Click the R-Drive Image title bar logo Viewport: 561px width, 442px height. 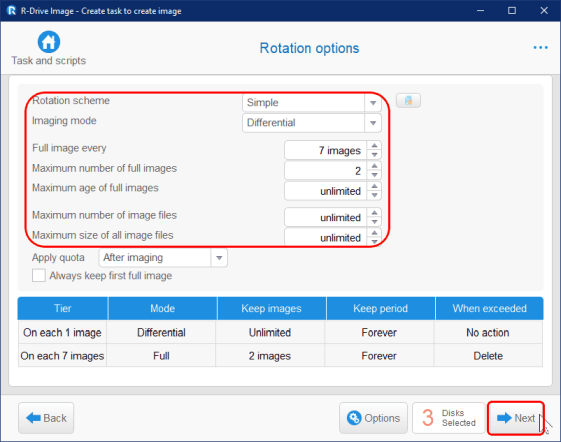tap(11, 11)
